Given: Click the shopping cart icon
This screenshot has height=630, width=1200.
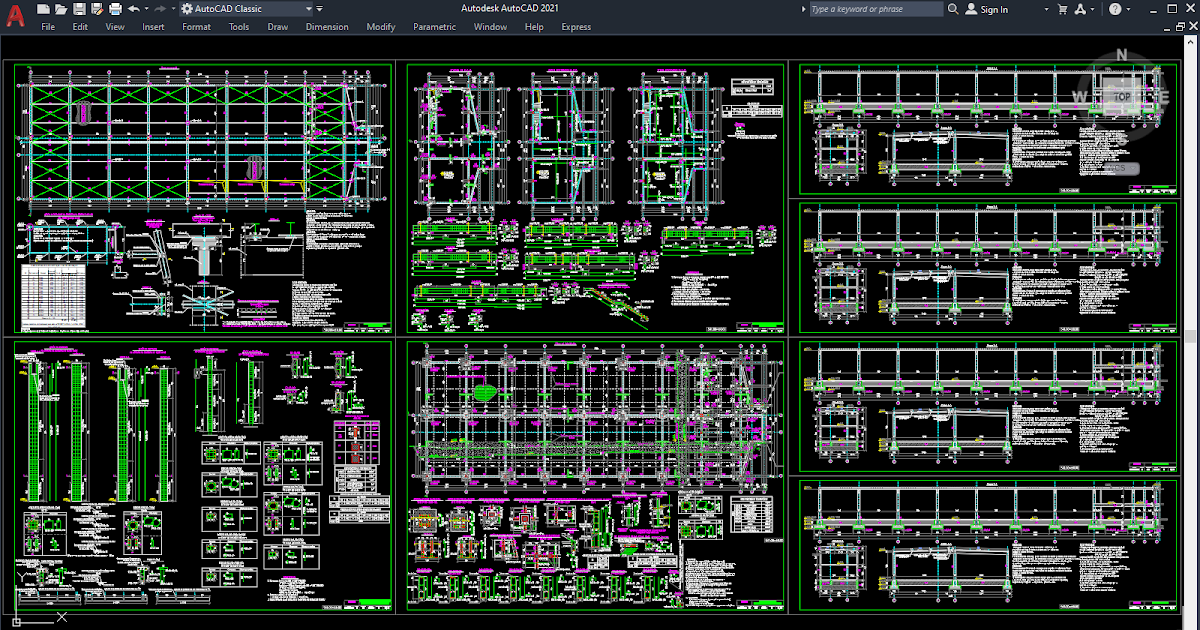Looking at the screenshot, I should (x=1062, y=9).
